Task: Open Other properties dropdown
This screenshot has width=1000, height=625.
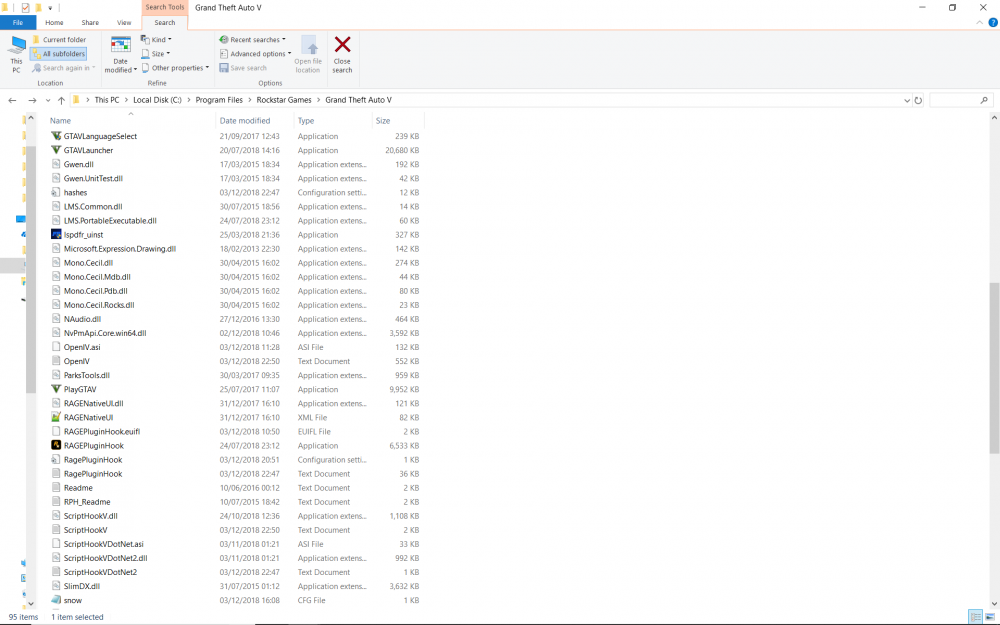Action: point(175,68)
